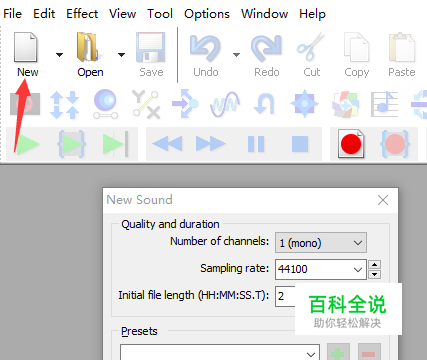Click the Record selection braces icon
This screenshot has height=360, width=427.
click(x=395, y=144)
